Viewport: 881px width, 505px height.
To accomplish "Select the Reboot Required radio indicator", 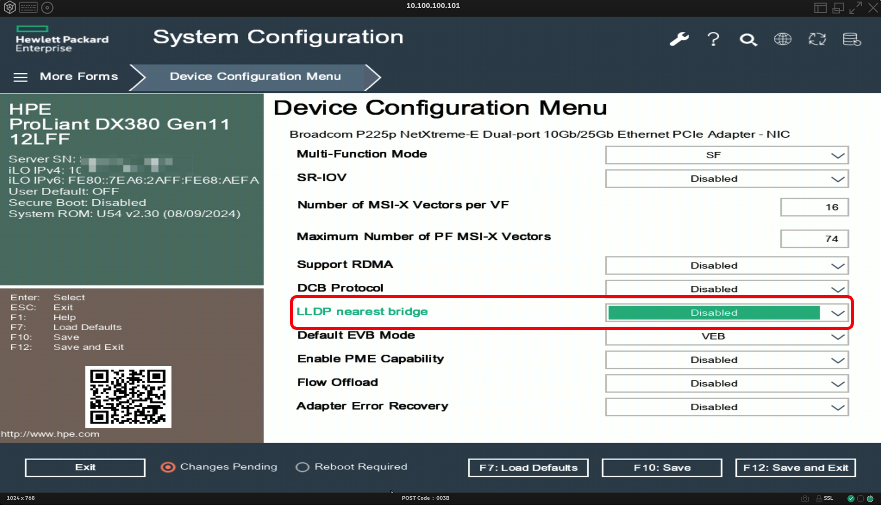I will click(302, 467).
